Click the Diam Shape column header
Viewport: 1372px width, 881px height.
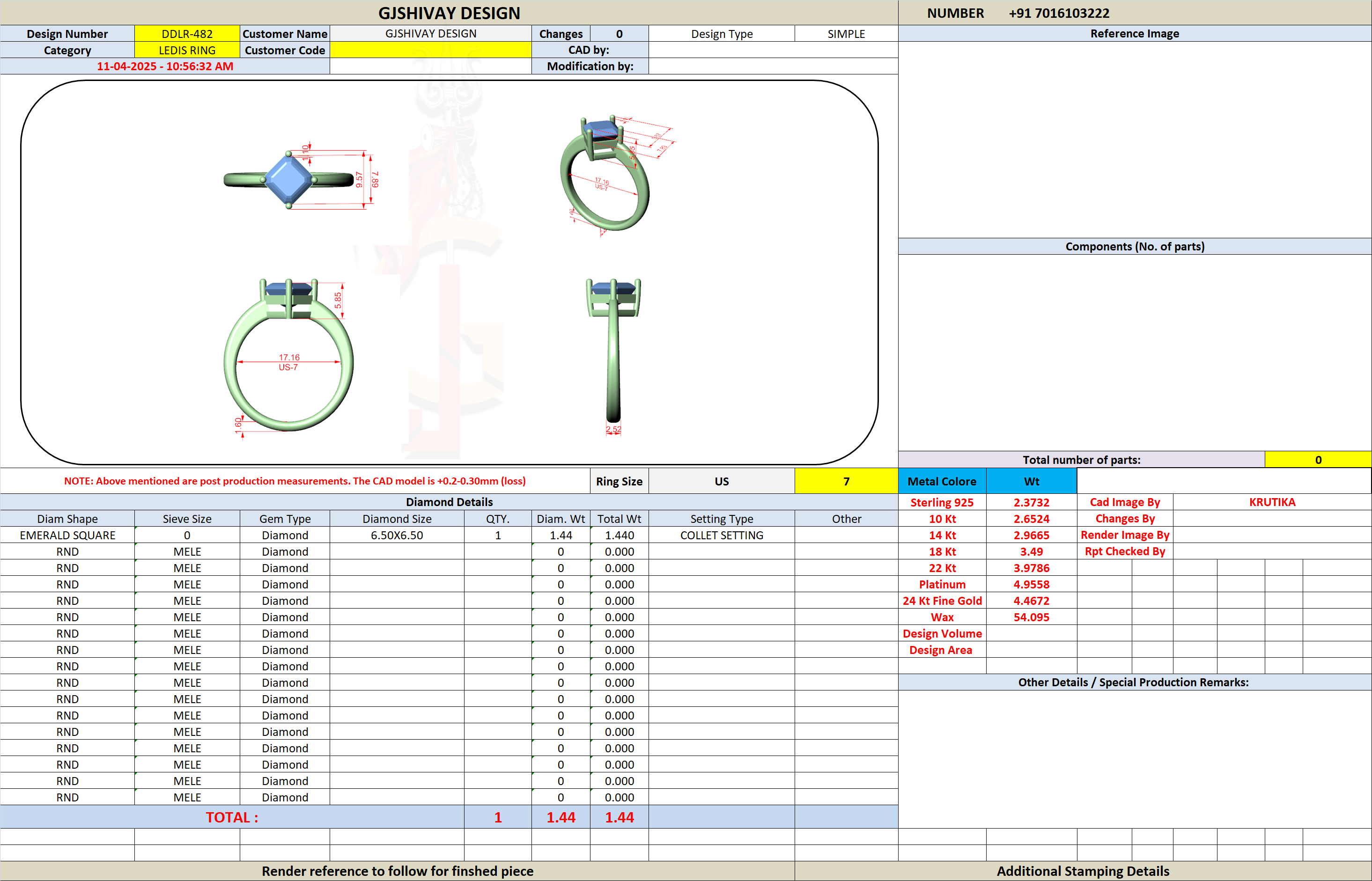tap(67, 519)
